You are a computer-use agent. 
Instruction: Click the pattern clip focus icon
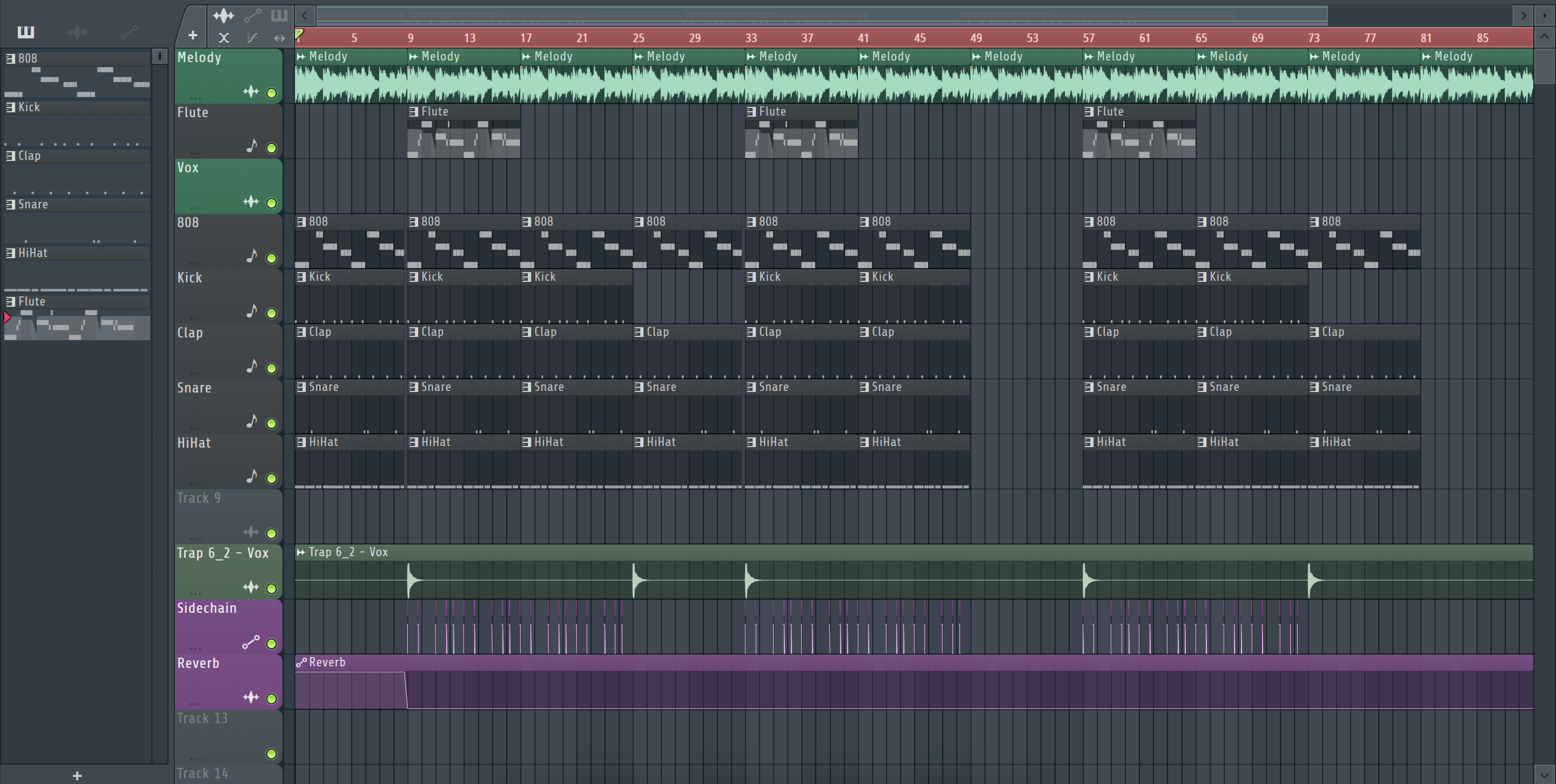tap(279, 16)
